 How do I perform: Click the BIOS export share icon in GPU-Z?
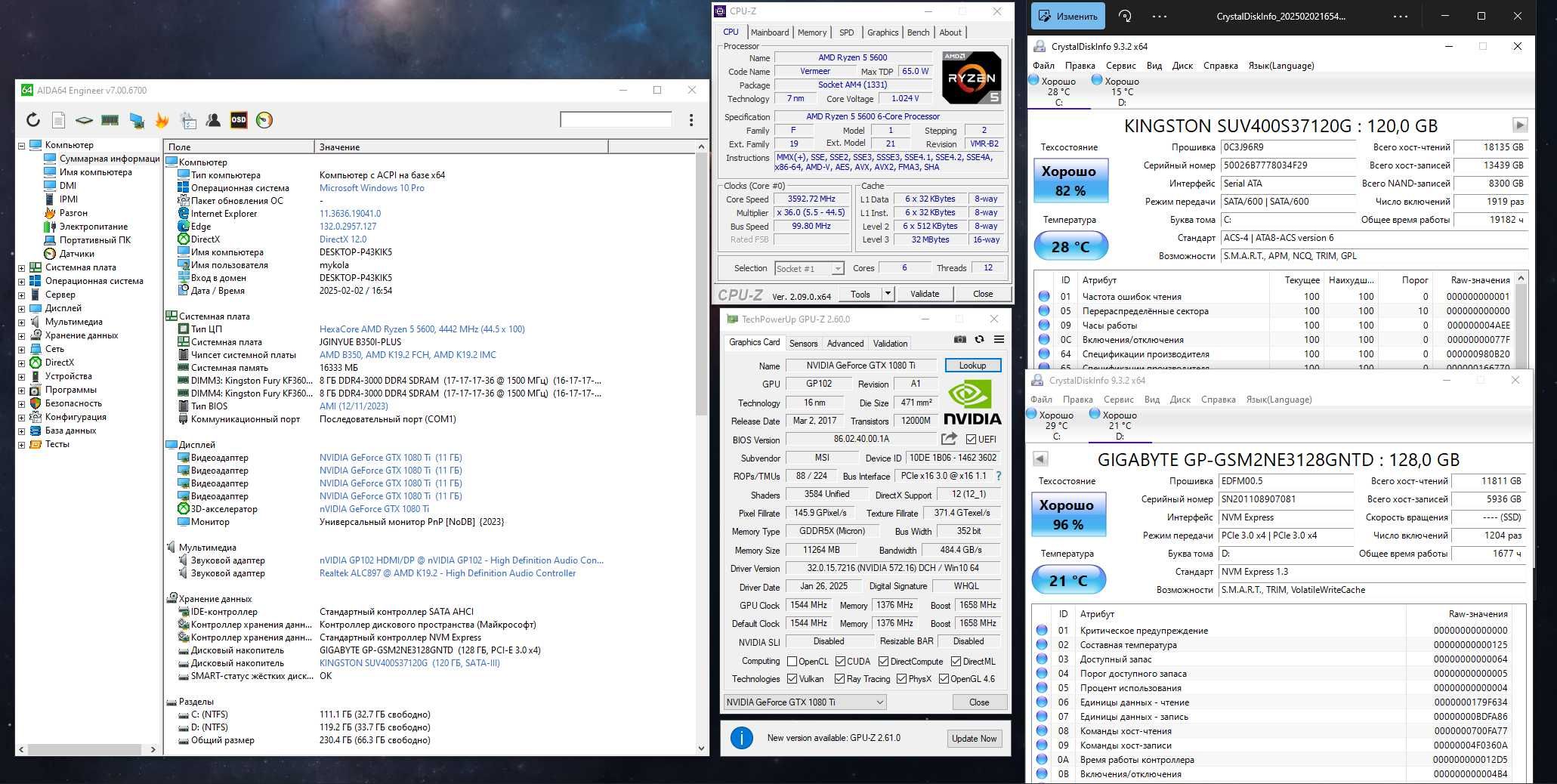pyautogui.click(x=949, y=439)
